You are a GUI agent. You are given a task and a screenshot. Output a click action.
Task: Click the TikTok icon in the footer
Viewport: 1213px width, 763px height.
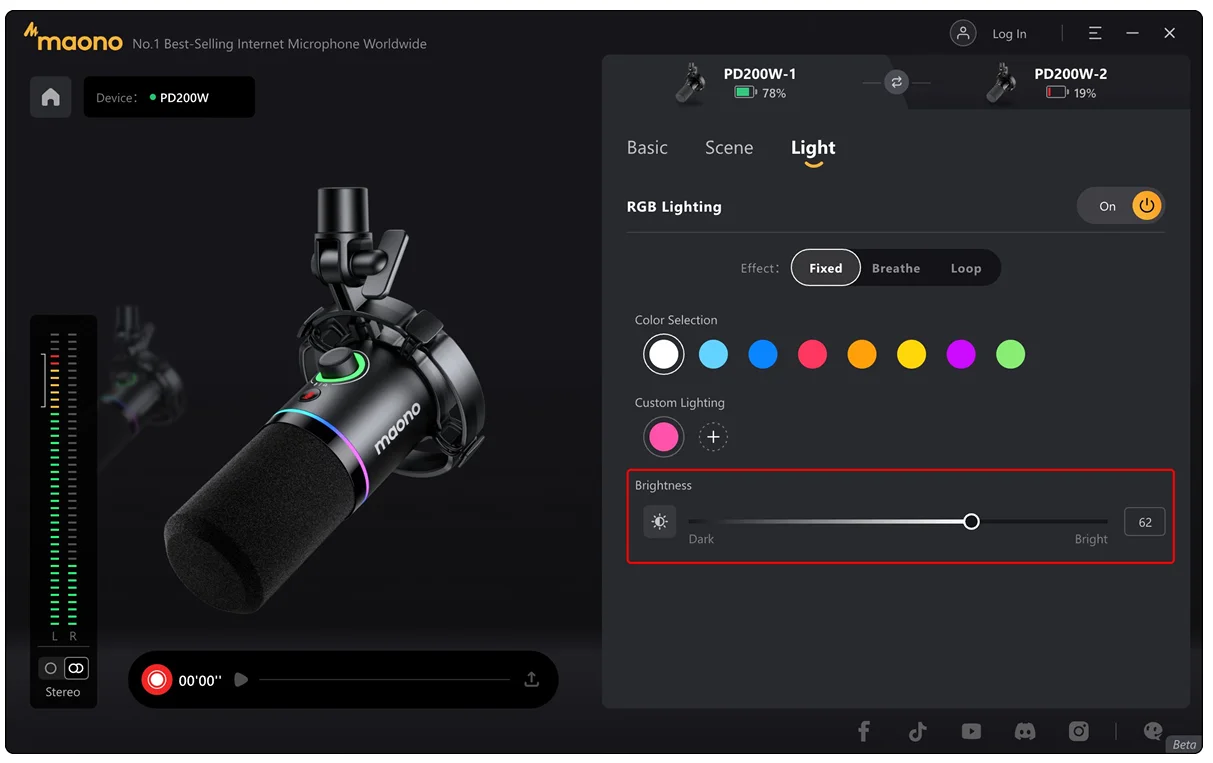tap(917, 731)
